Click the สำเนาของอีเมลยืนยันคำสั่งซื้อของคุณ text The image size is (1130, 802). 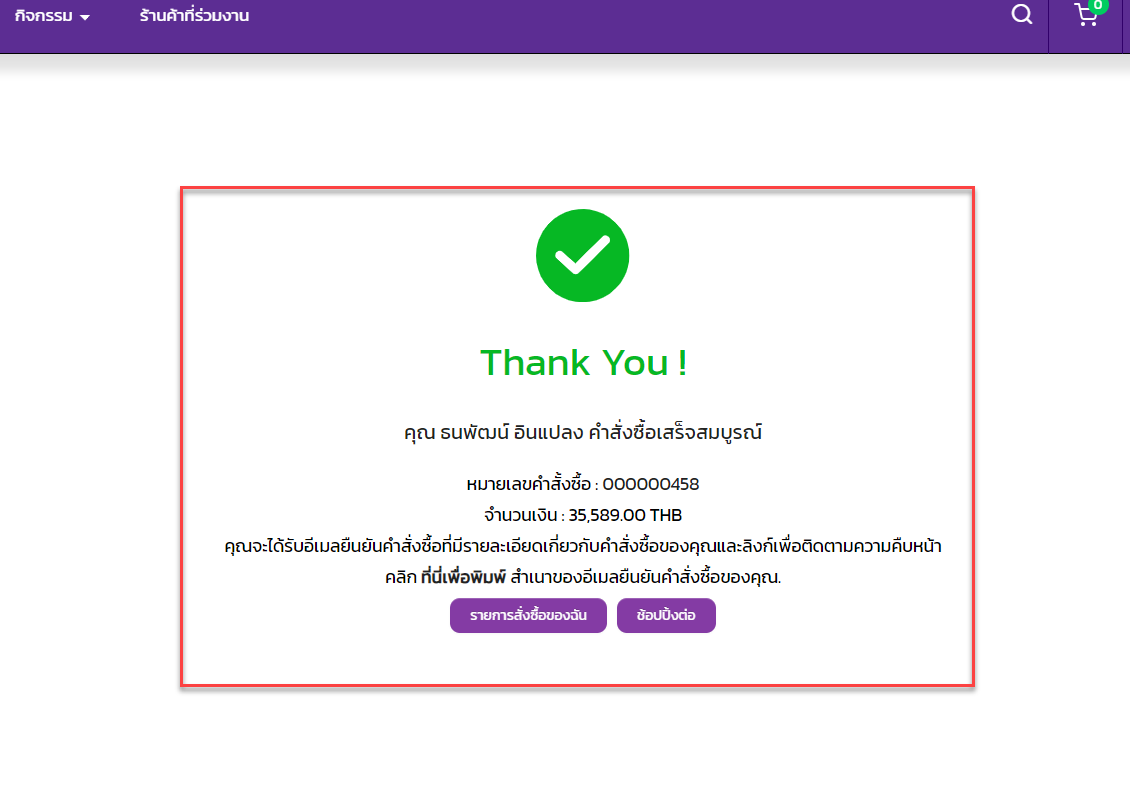click(645, 578)
